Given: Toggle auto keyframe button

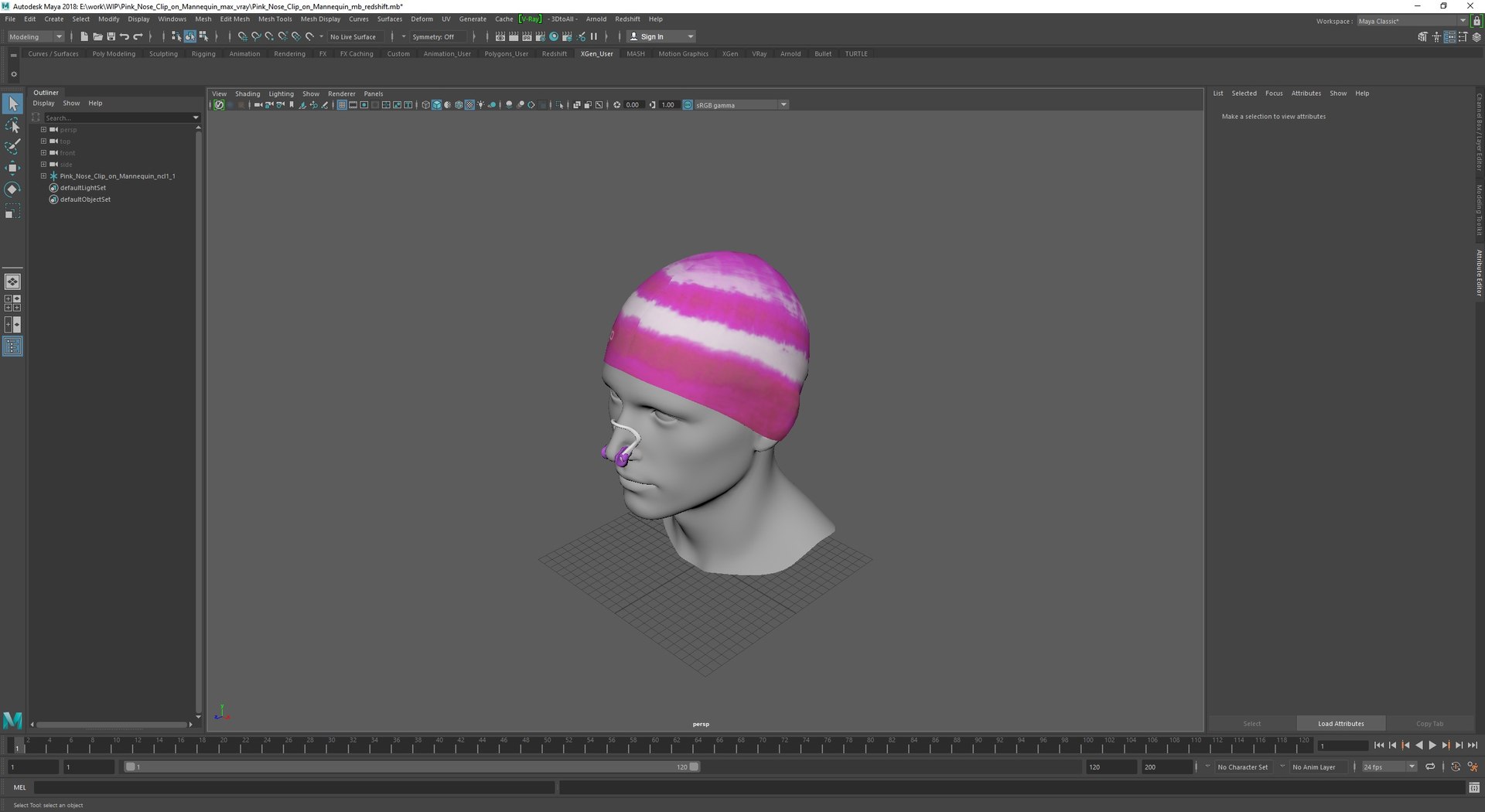Looking at the screenshot, I should [x=1455, y=767].
